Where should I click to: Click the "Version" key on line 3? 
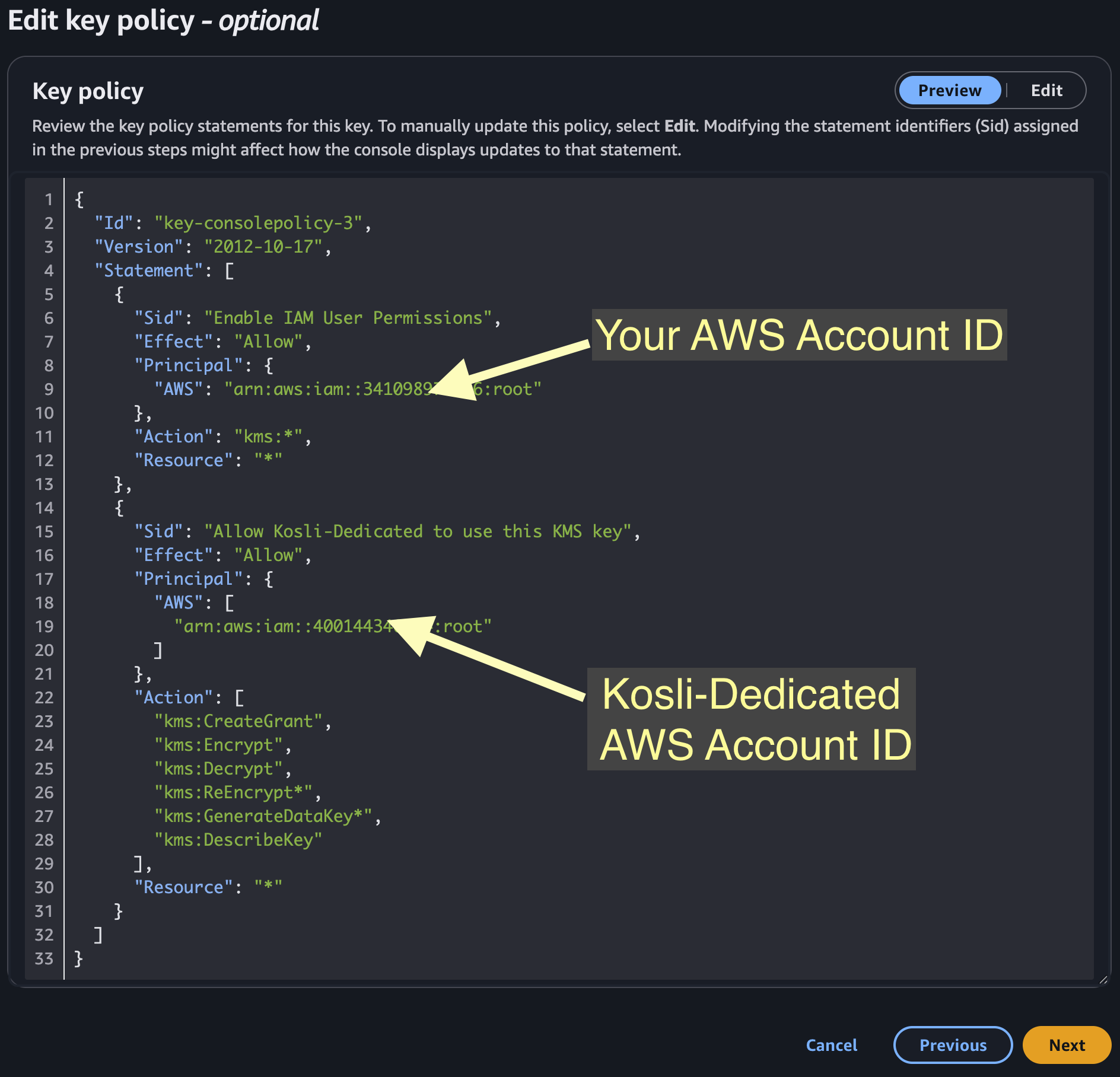(x=139, y=247)
